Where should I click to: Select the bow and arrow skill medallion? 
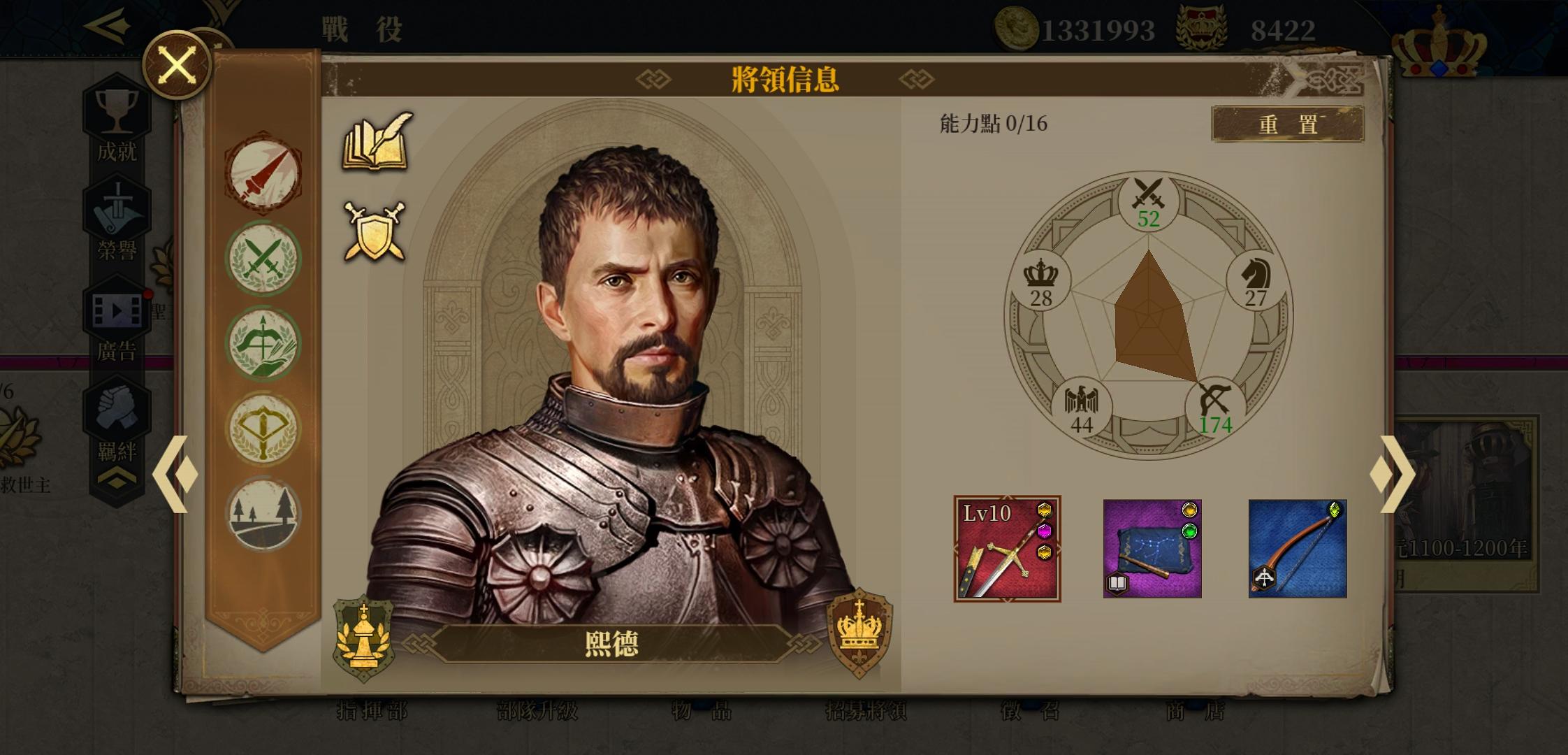(263, 343)
